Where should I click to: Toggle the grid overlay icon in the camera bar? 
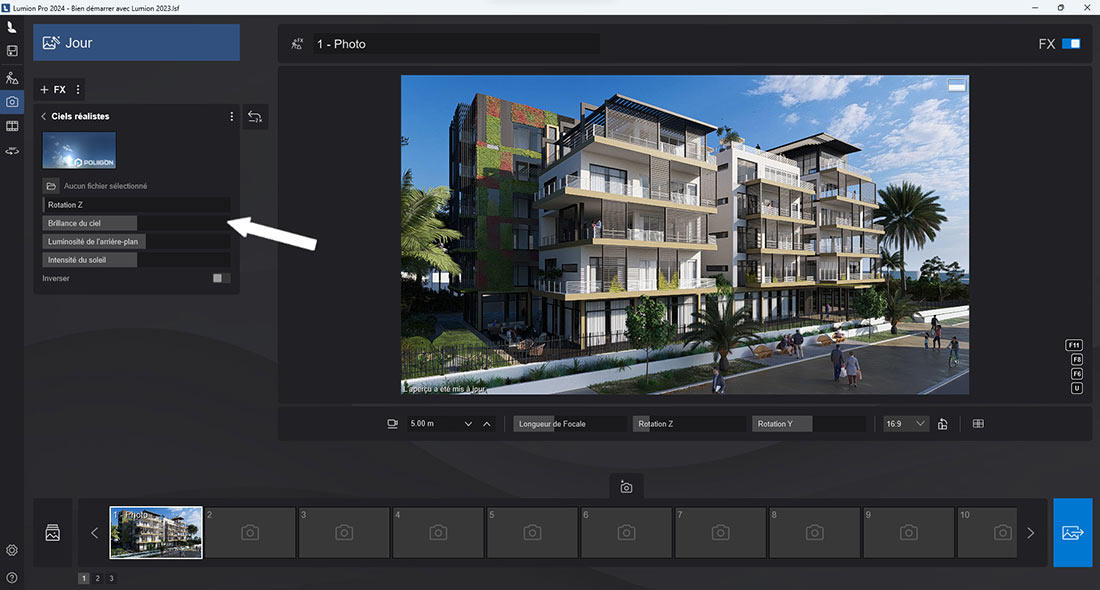(978, 424)
